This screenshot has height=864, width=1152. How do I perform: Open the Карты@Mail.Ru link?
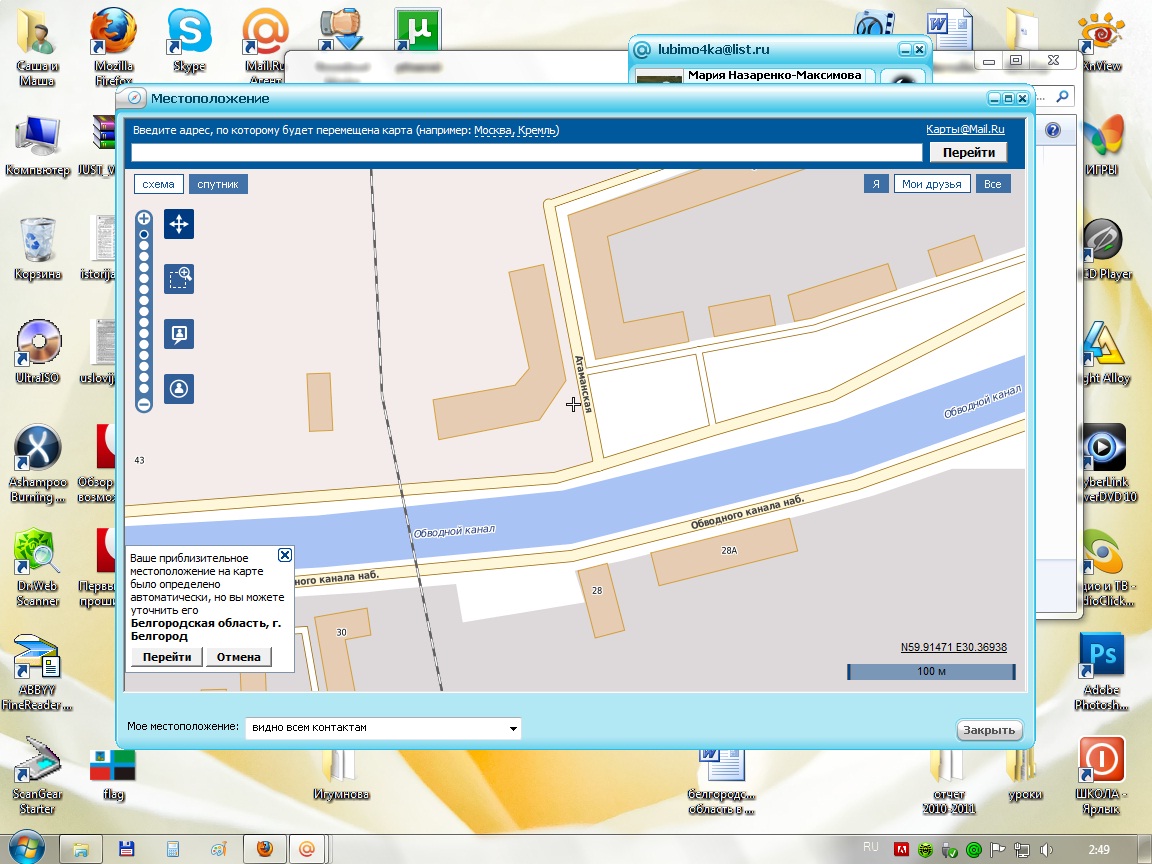pyautogui.click(x=965, y=129)
